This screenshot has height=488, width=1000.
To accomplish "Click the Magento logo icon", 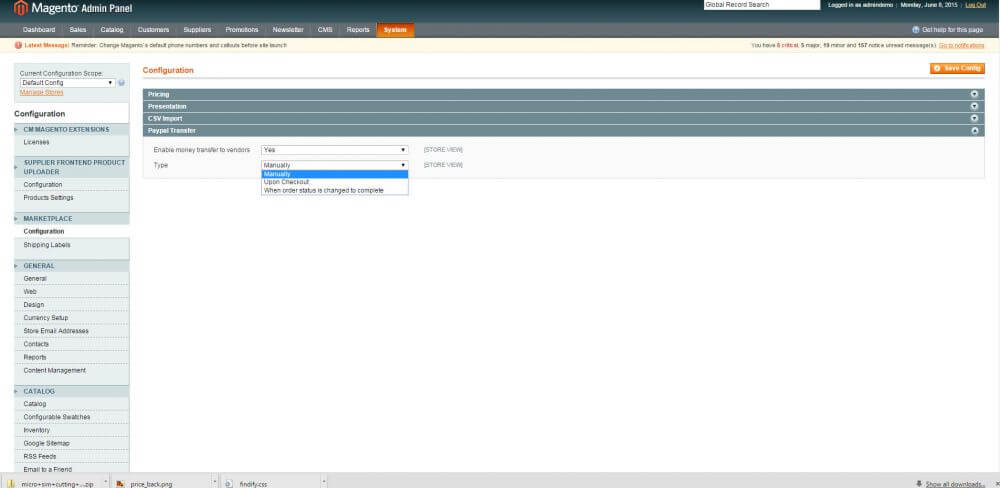I will (x=21, y=8).
